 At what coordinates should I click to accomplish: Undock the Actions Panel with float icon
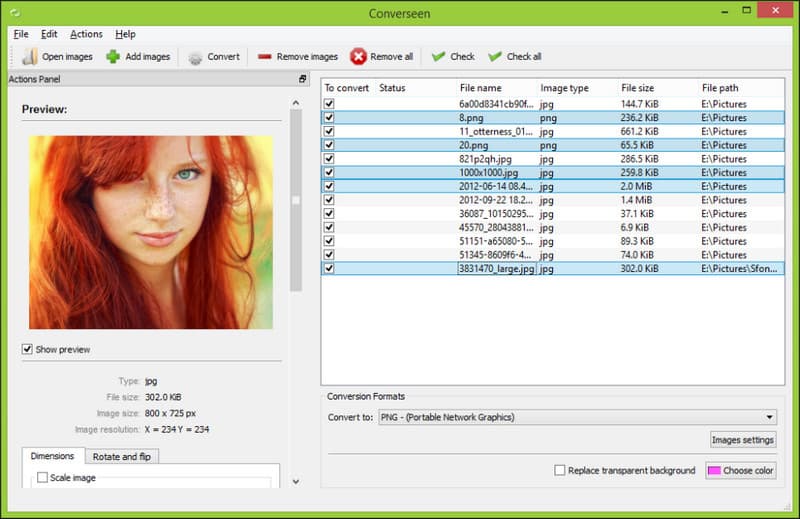point(303,79)
